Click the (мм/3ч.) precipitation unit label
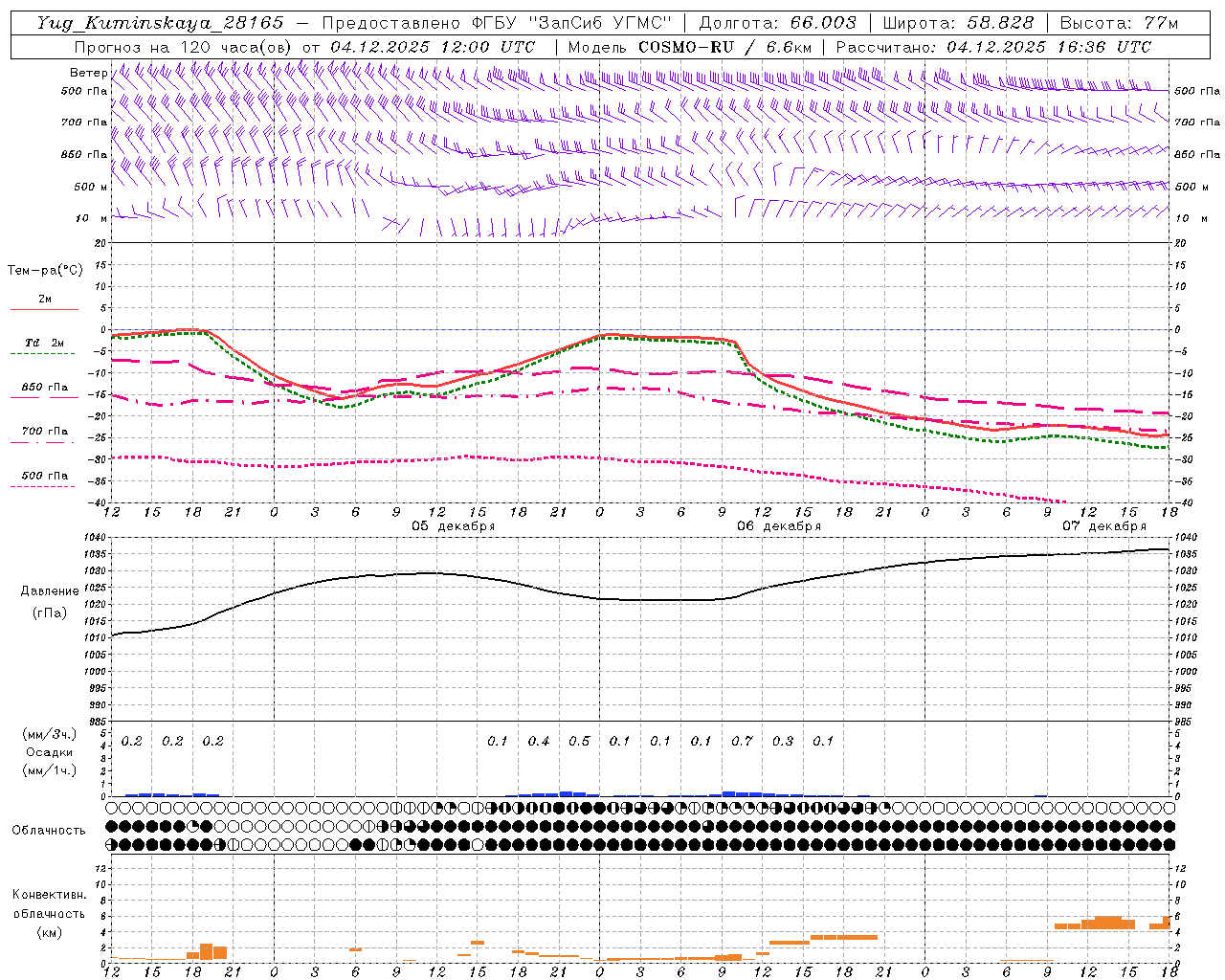The width and height of the screenshot is (1225, 980). (x=49, y=734)
